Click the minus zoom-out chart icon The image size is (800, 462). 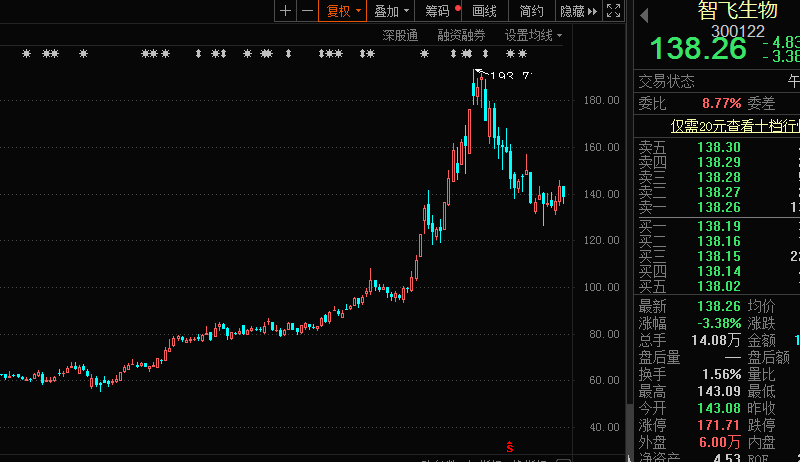point(307,11)
